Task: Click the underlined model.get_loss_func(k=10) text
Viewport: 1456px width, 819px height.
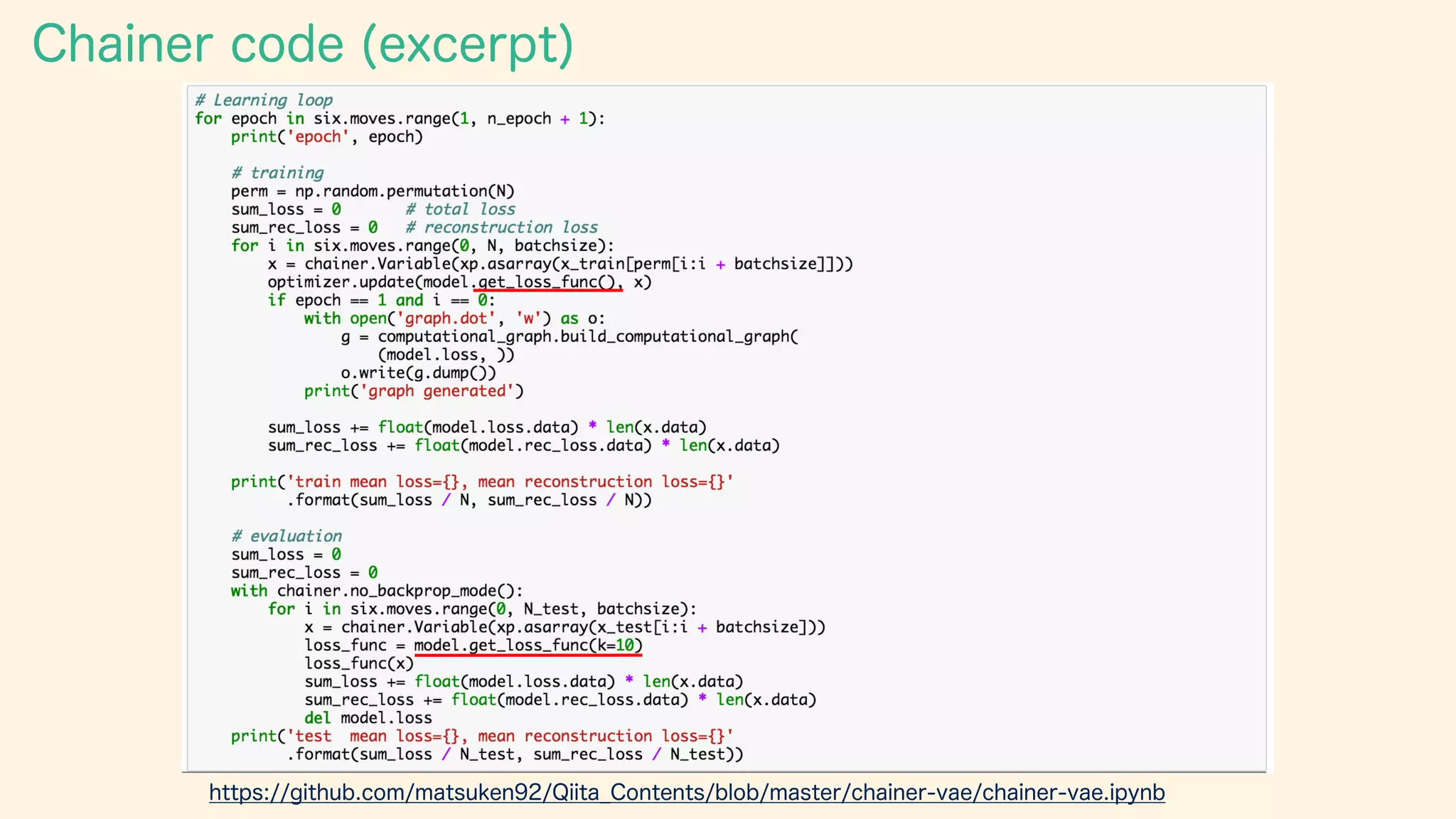Action: 528,646
